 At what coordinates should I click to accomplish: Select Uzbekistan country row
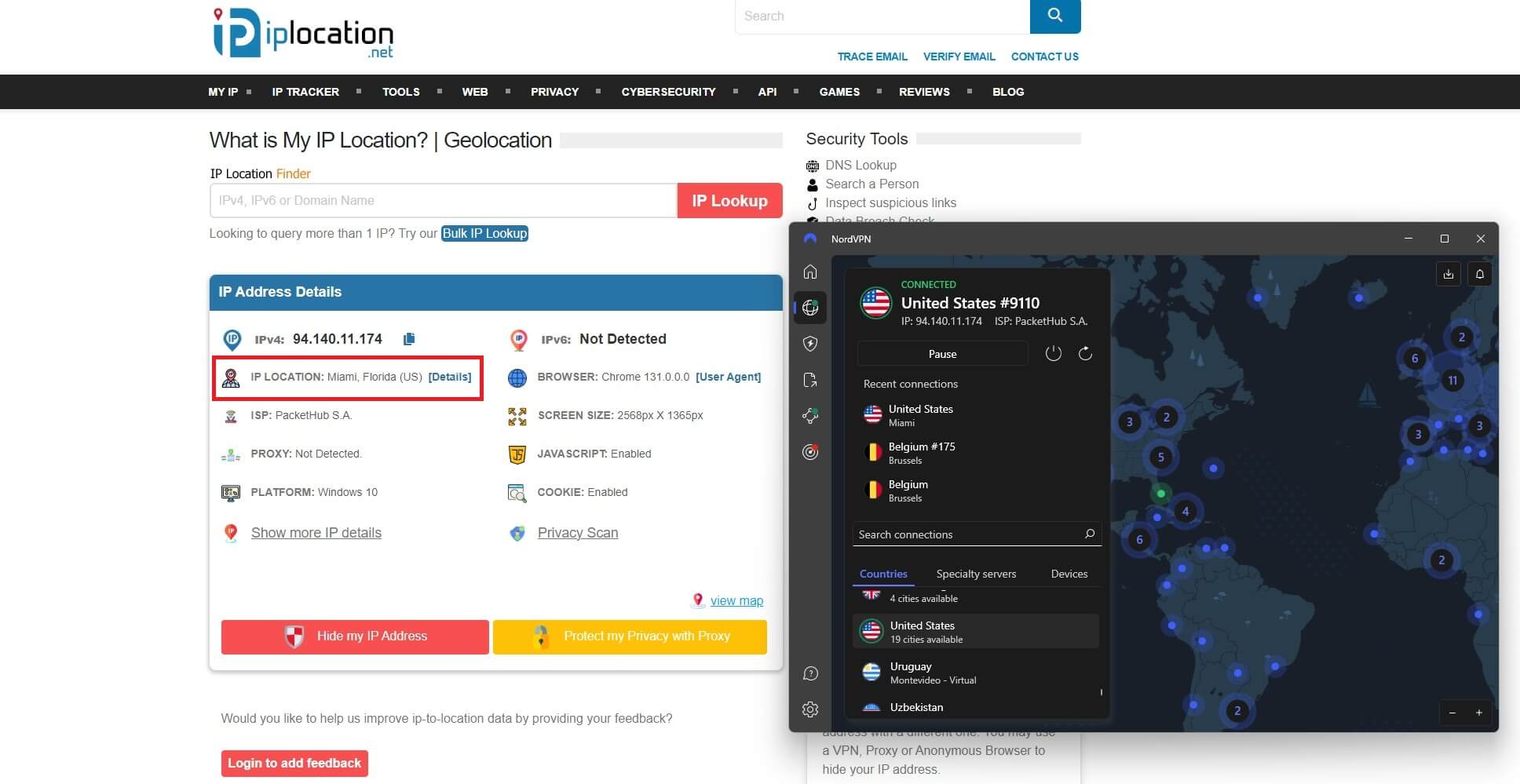[976, 706]
